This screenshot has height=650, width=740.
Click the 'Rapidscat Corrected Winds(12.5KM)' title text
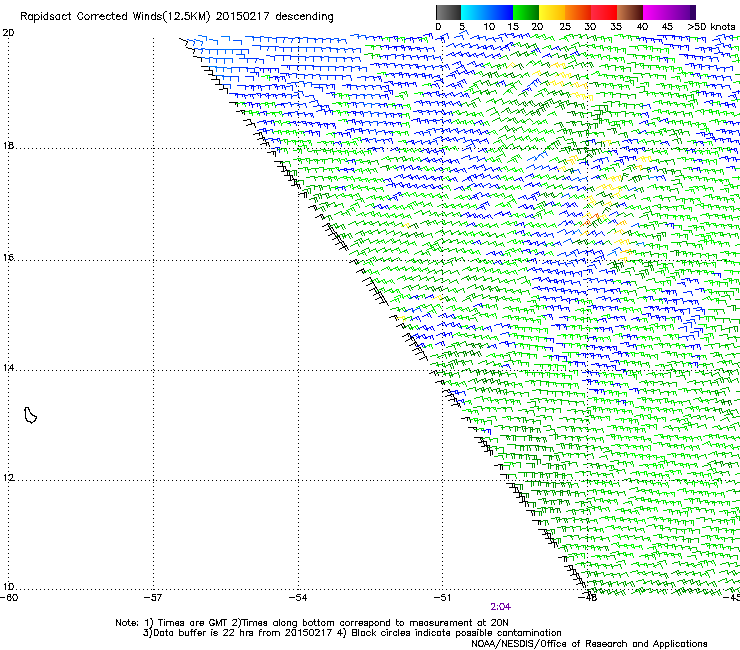tap(115, 17)
